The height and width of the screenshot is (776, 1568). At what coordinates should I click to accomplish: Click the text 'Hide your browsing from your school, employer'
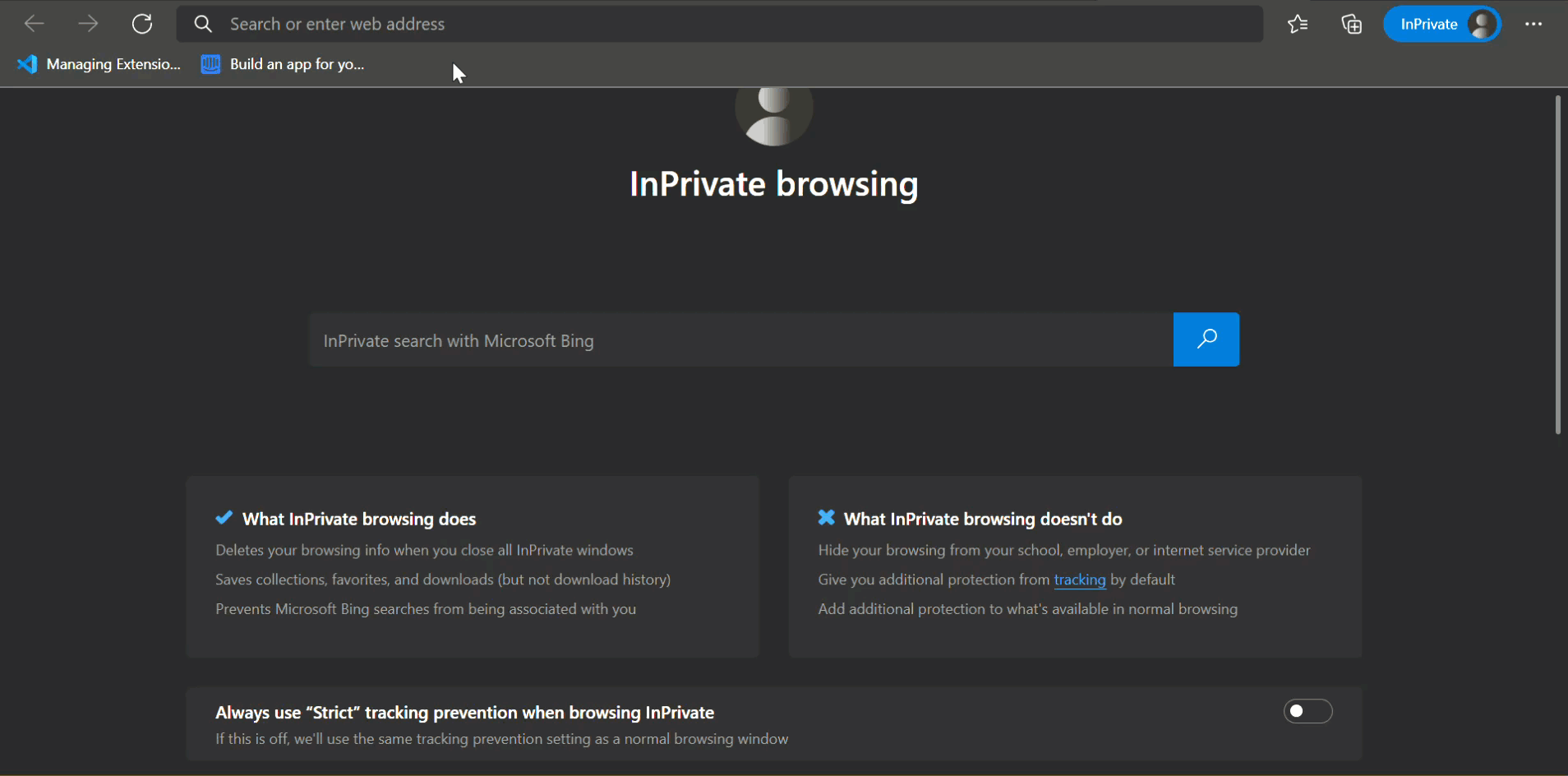point(974,550)
